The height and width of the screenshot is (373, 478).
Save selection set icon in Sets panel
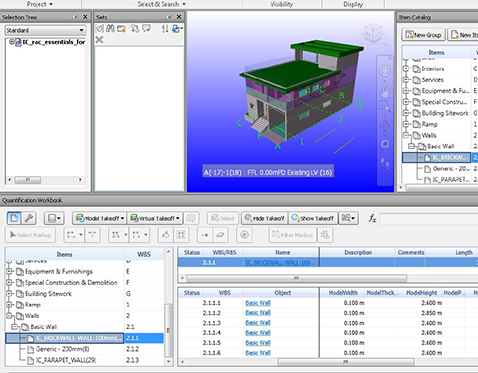pyautogui.click(x=99, y=29)
